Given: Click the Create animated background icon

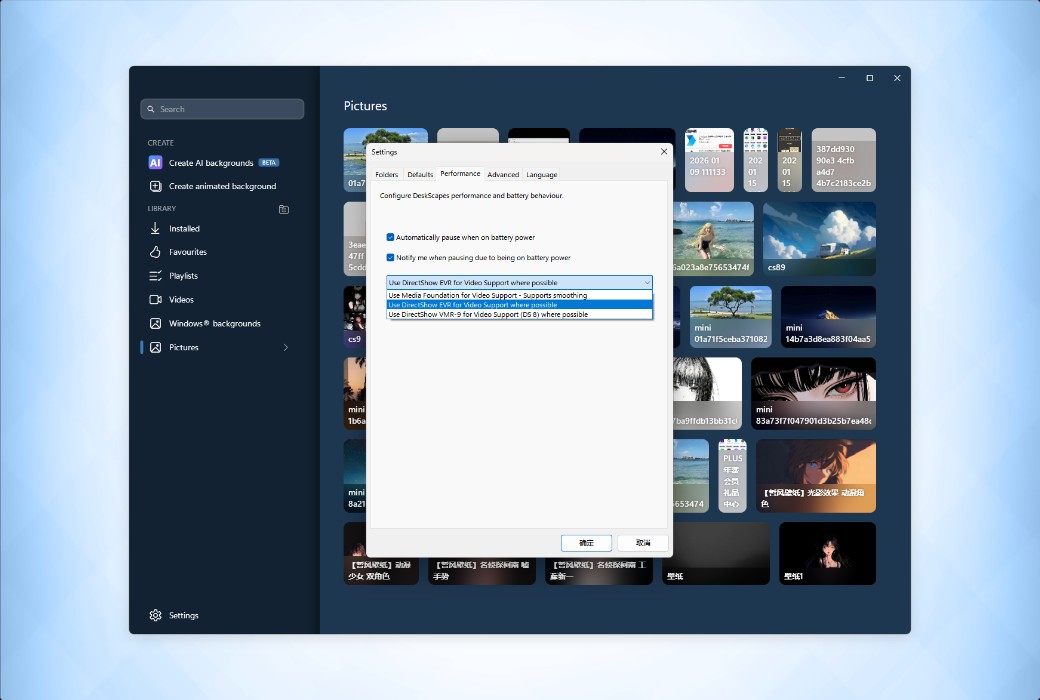Looking at the screenshot, I should (155, 186).
